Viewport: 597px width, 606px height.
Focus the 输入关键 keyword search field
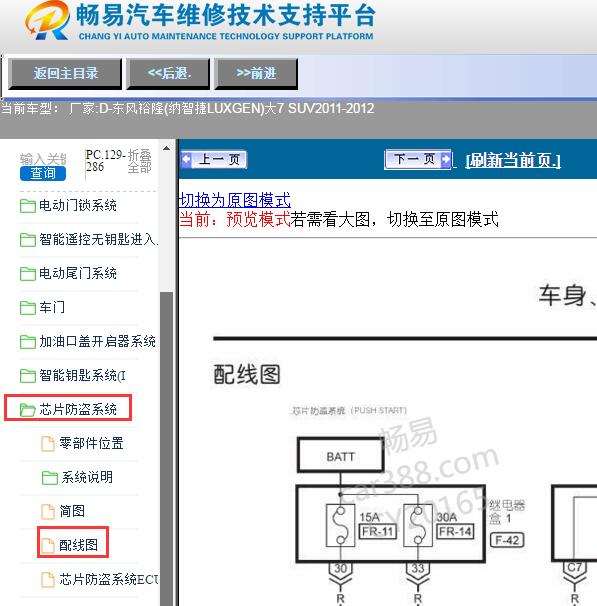coord(43,158)
